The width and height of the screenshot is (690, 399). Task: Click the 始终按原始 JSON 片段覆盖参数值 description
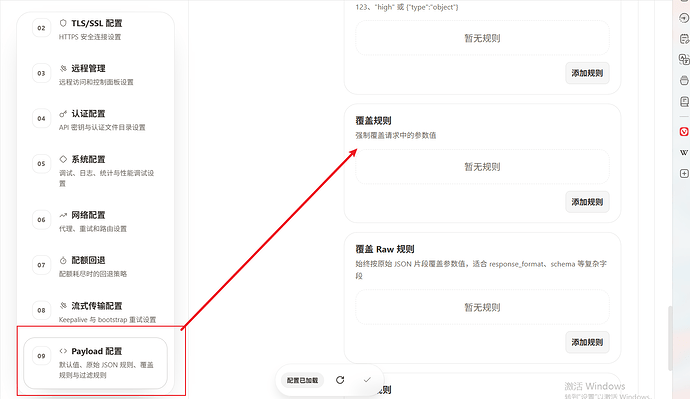click(481, 270)
